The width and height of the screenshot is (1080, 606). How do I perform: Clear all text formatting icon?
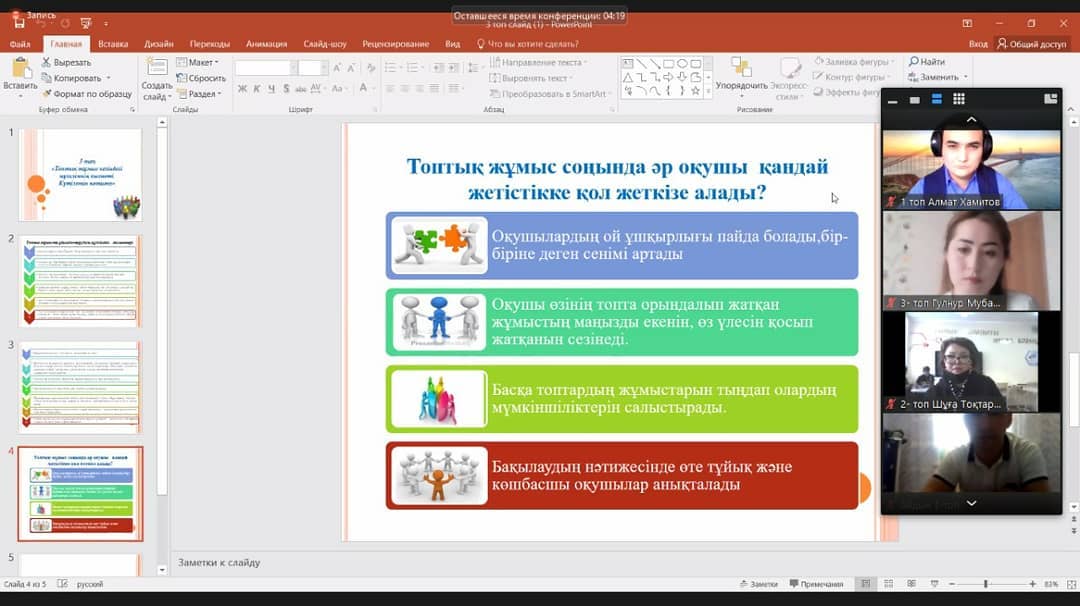coord(371,67)
